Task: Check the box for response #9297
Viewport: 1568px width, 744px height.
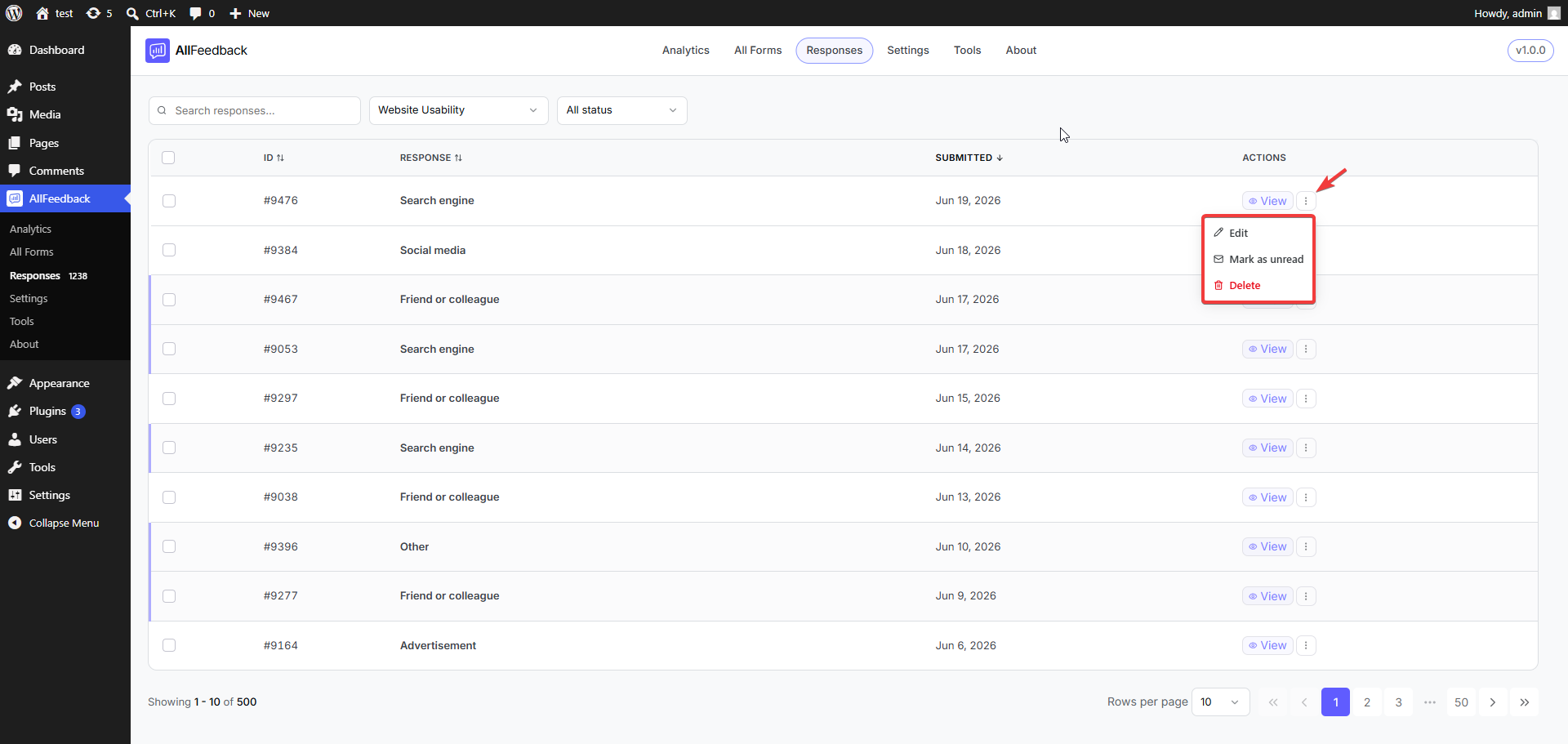Action: click(169, 399)
